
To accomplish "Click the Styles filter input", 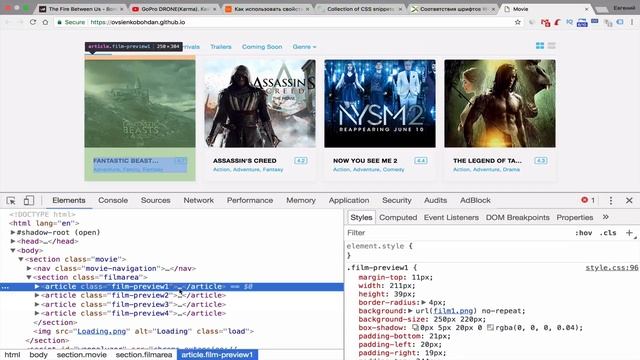I will click(x=457, y=233).
